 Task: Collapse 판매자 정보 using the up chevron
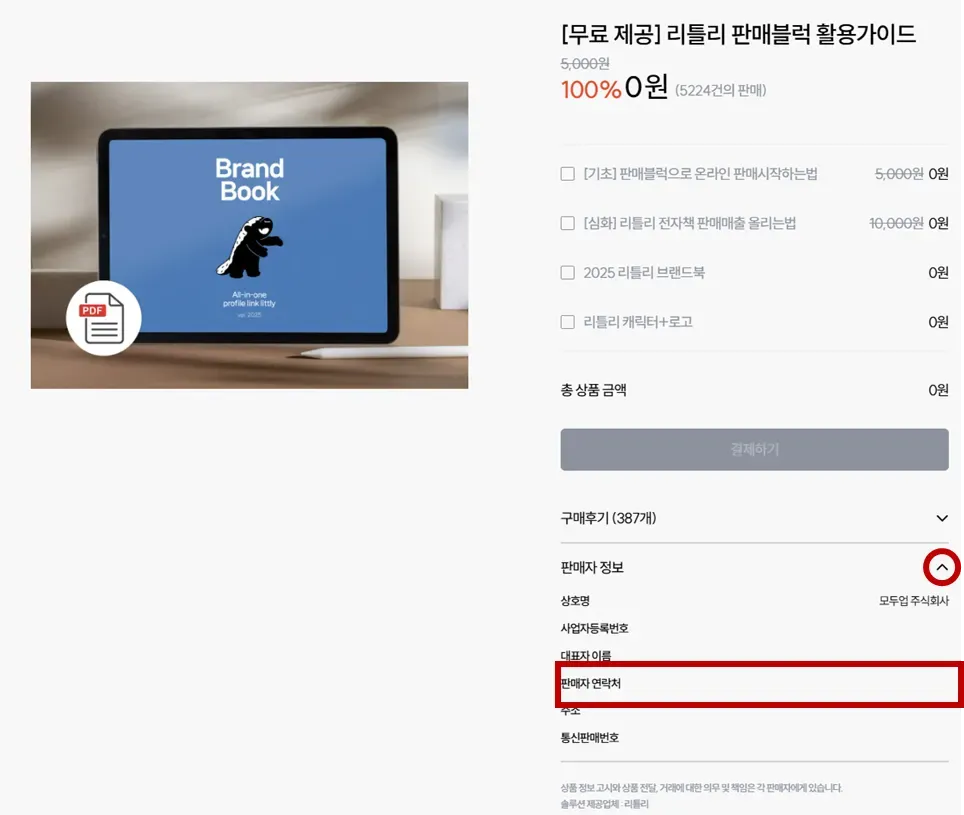click(x=941, y=567)
